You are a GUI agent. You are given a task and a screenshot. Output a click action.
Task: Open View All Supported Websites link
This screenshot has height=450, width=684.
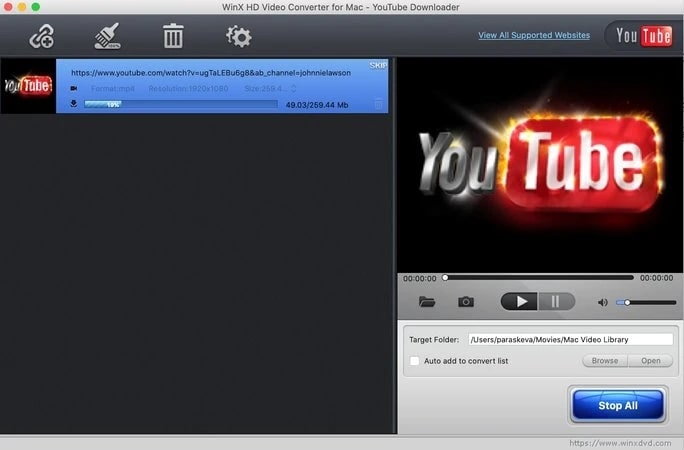coord(533,35)
